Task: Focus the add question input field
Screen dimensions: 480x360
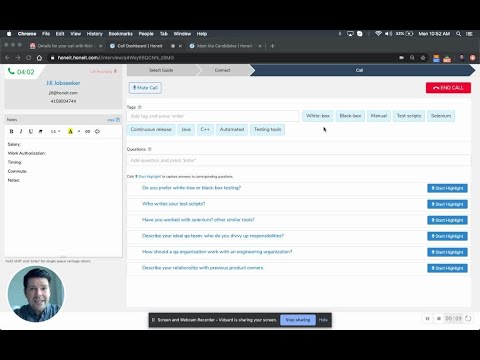Action: tap(299, 160)
